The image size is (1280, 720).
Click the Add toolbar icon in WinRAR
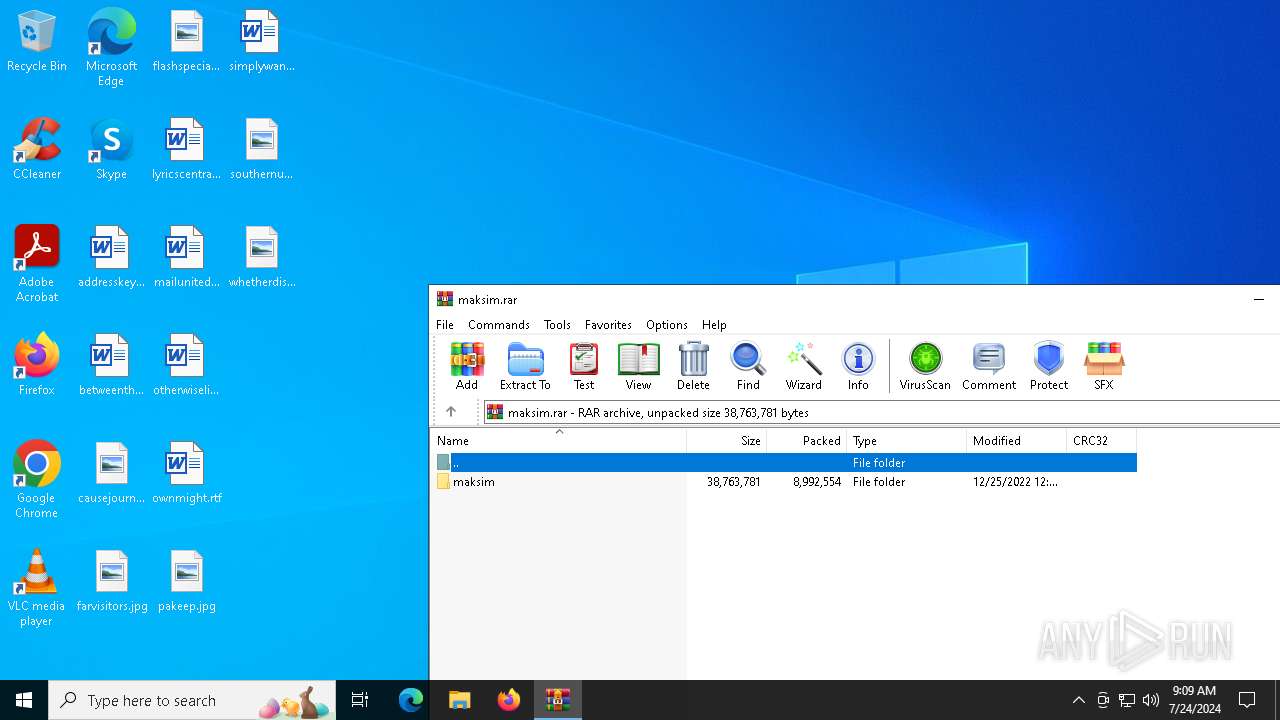point(467,366)
